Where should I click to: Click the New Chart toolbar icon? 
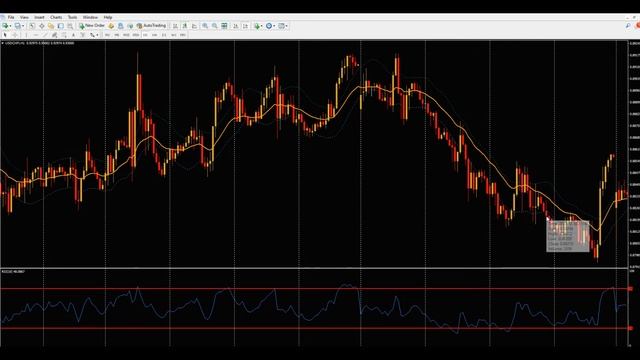(5, 26)
